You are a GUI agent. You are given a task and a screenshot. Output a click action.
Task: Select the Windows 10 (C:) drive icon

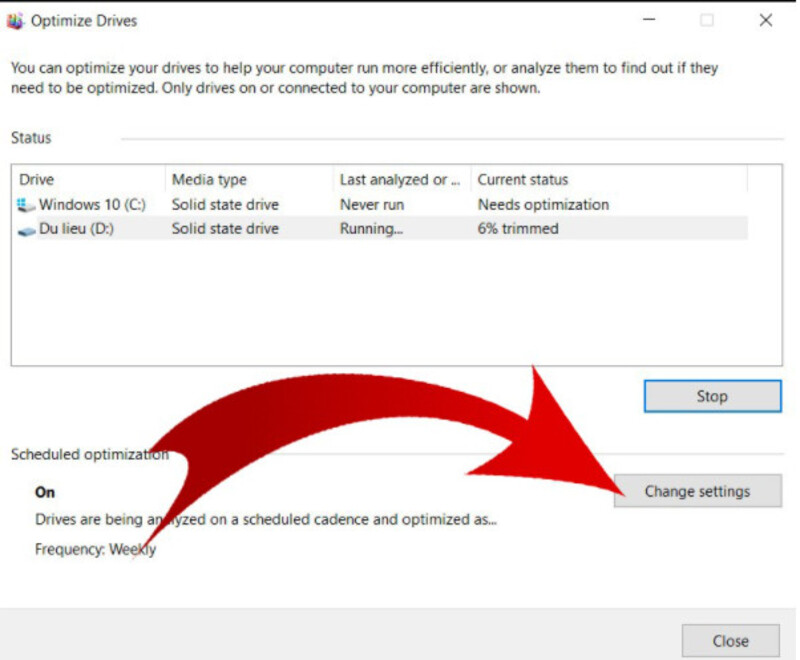[x=26, y=205]
